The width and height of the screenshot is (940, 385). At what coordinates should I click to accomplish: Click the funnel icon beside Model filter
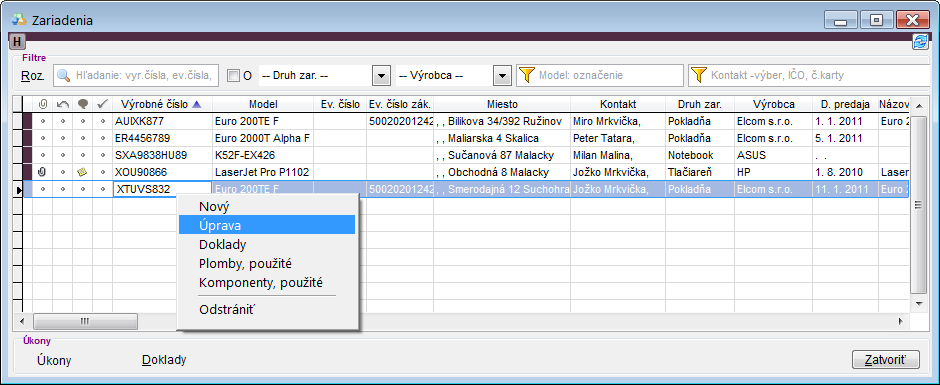click(526, 76)
